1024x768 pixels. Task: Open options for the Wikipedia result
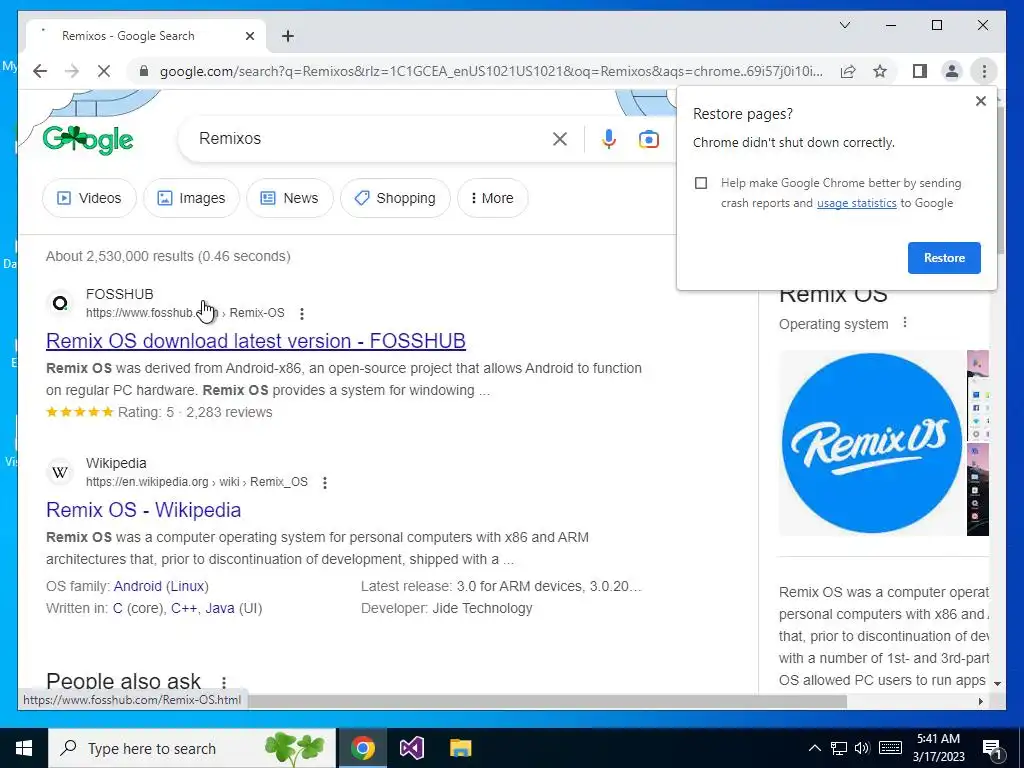(x=325, y=483)
